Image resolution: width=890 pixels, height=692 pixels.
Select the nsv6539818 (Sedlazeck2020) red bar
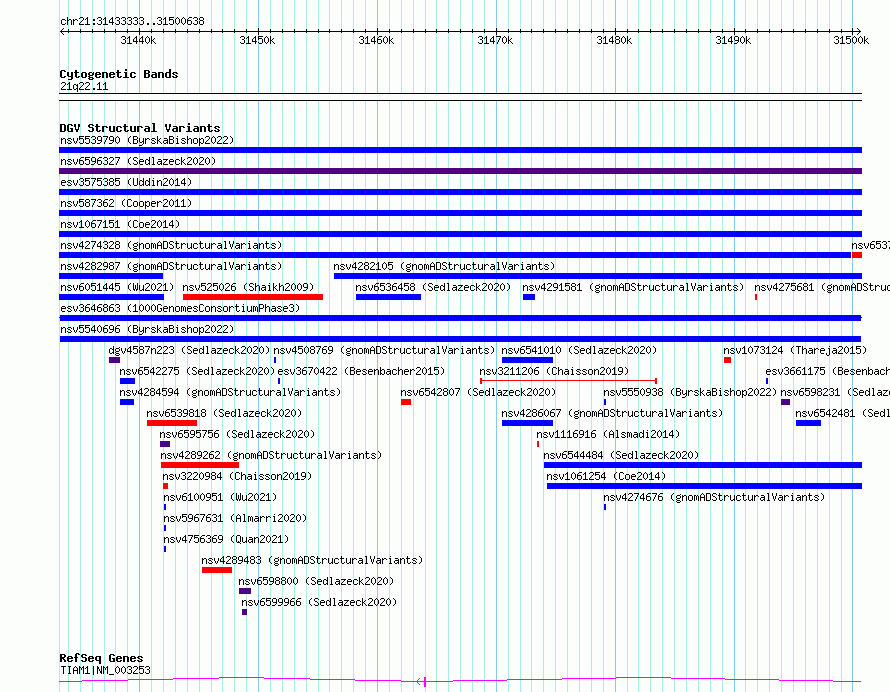(172, 423)
